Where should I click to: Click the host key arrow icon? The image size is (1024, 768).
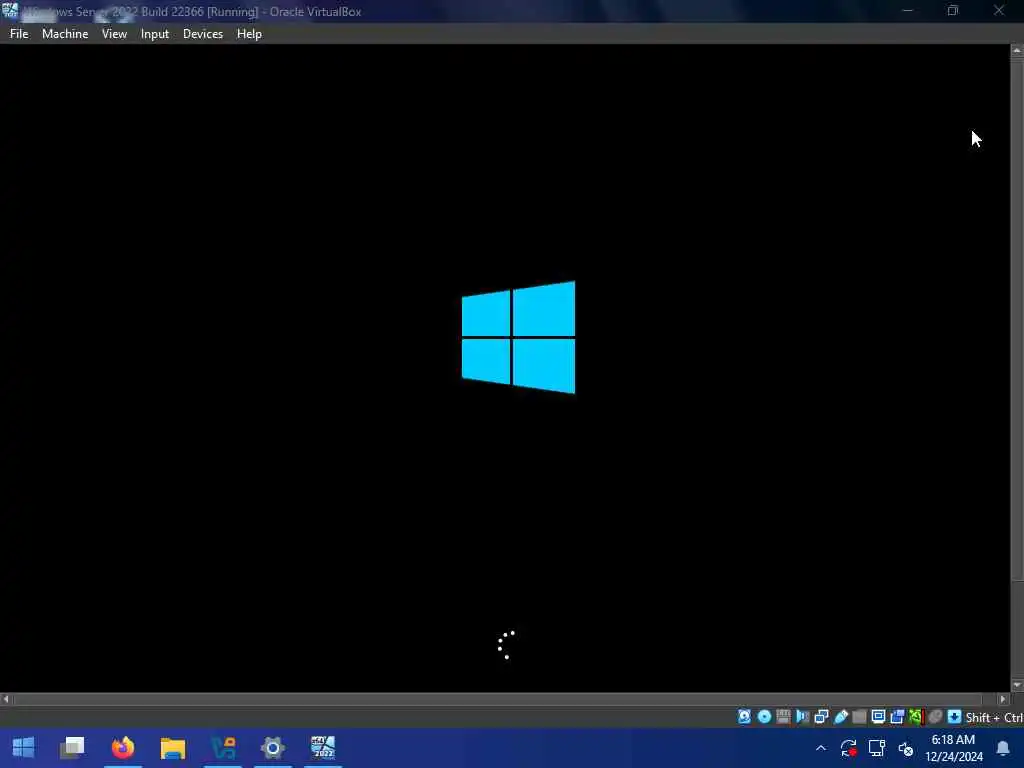pos(954,717)
